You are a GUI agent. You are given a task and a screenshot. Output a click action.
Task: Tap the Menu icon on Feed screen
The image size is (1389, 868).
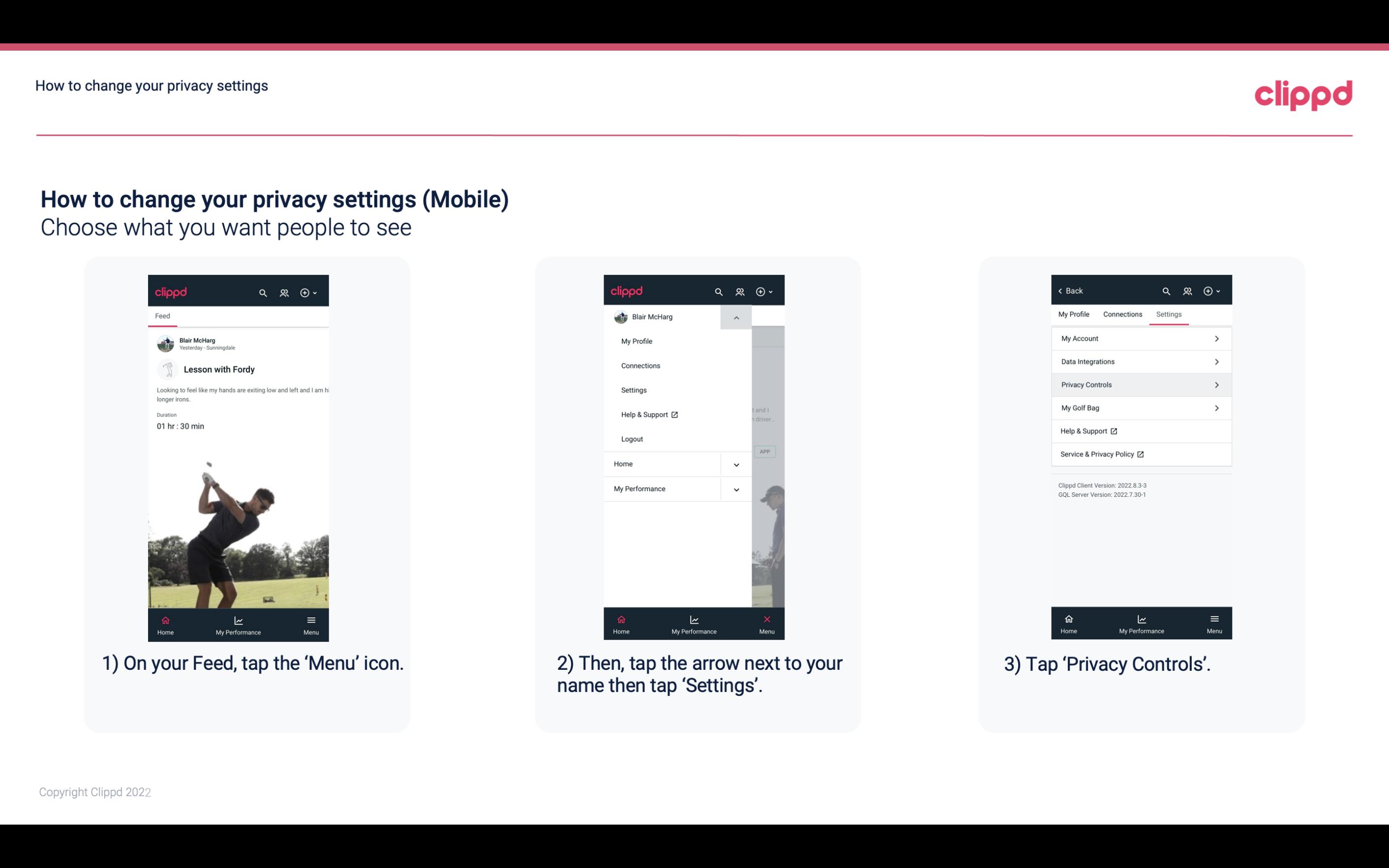coord(312,623)
